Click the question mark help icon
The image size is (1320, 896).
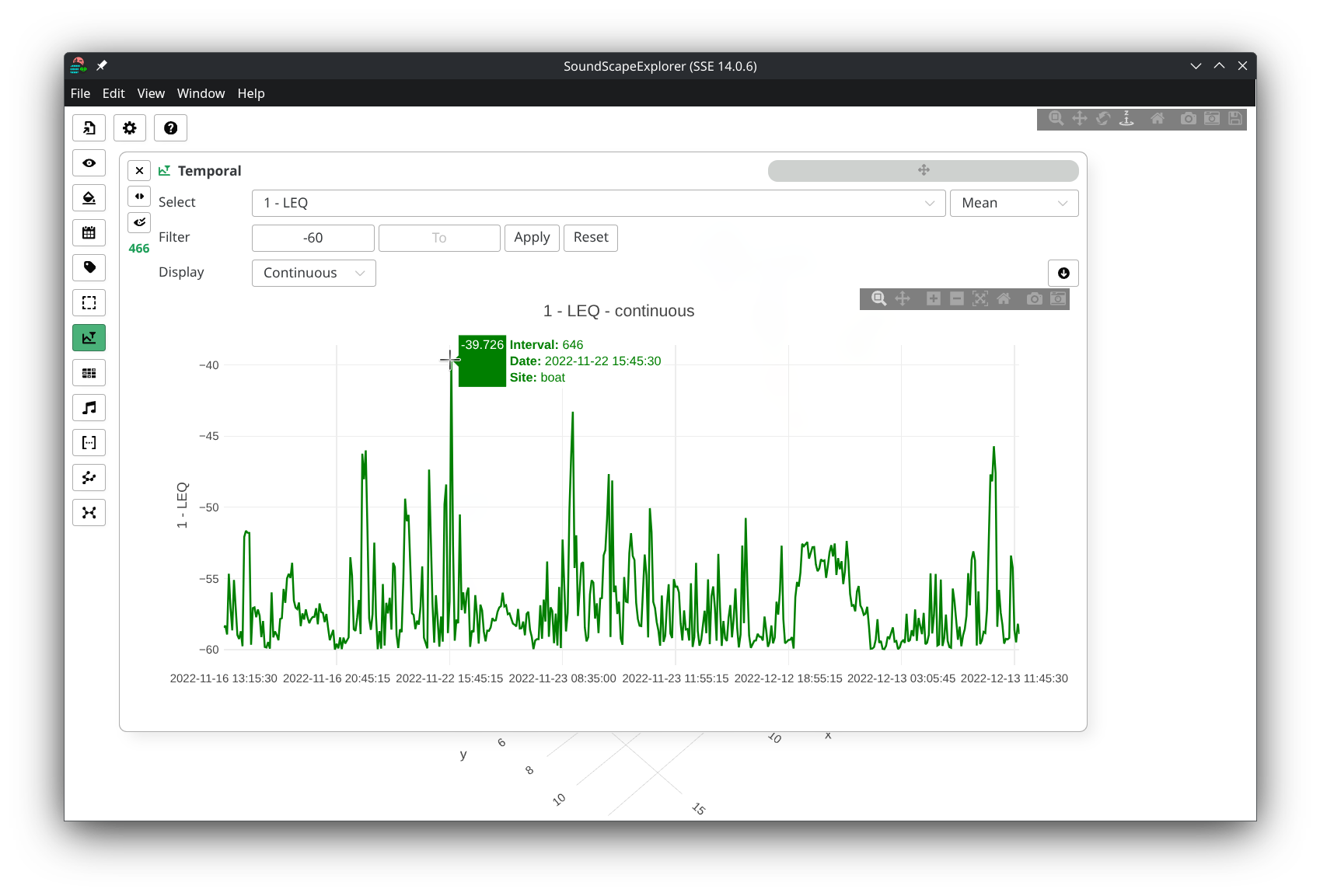[170, 128]
